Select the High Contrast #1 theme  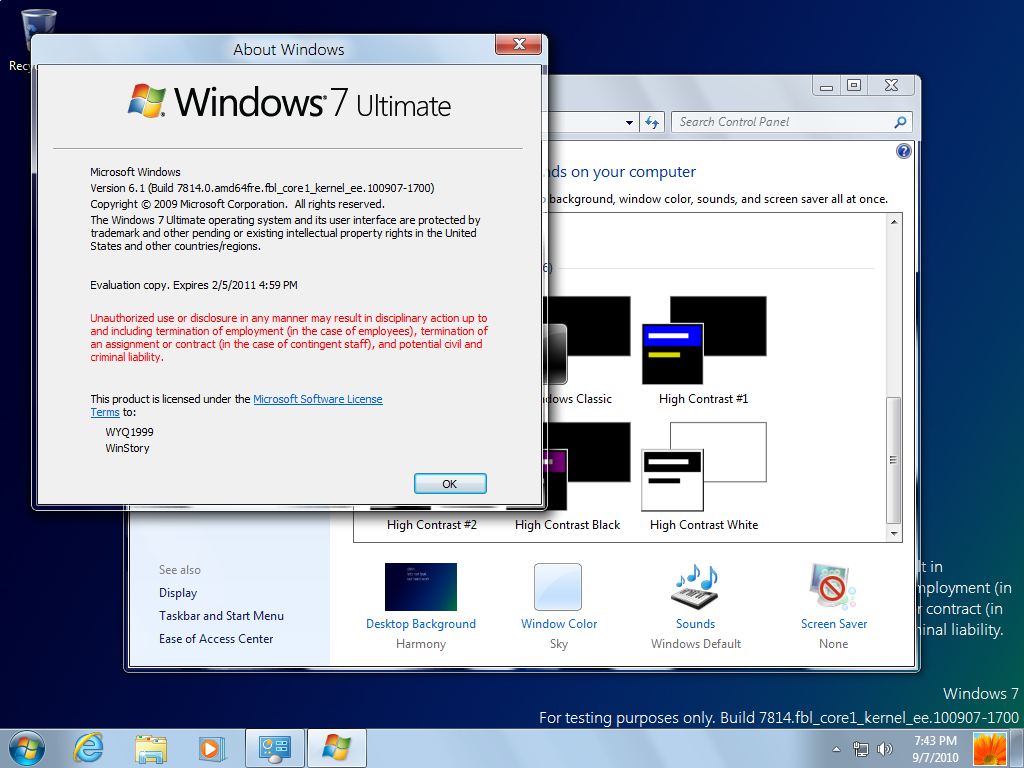pyautogui.click(x=703, y=351)
